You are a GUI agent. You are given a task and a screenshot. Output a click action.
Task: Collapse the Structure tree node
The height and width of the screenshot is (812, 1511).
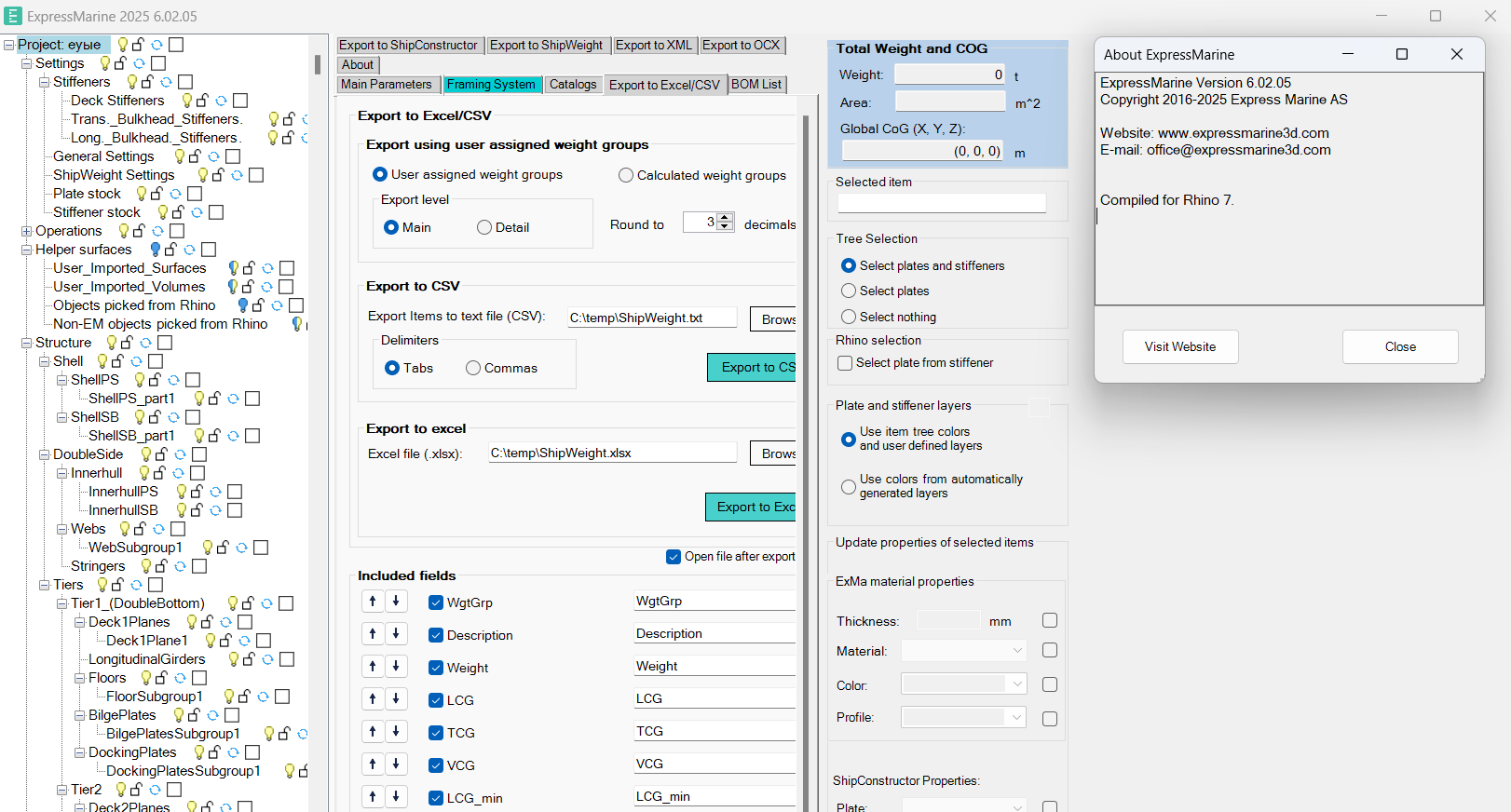tap(26, 343)
